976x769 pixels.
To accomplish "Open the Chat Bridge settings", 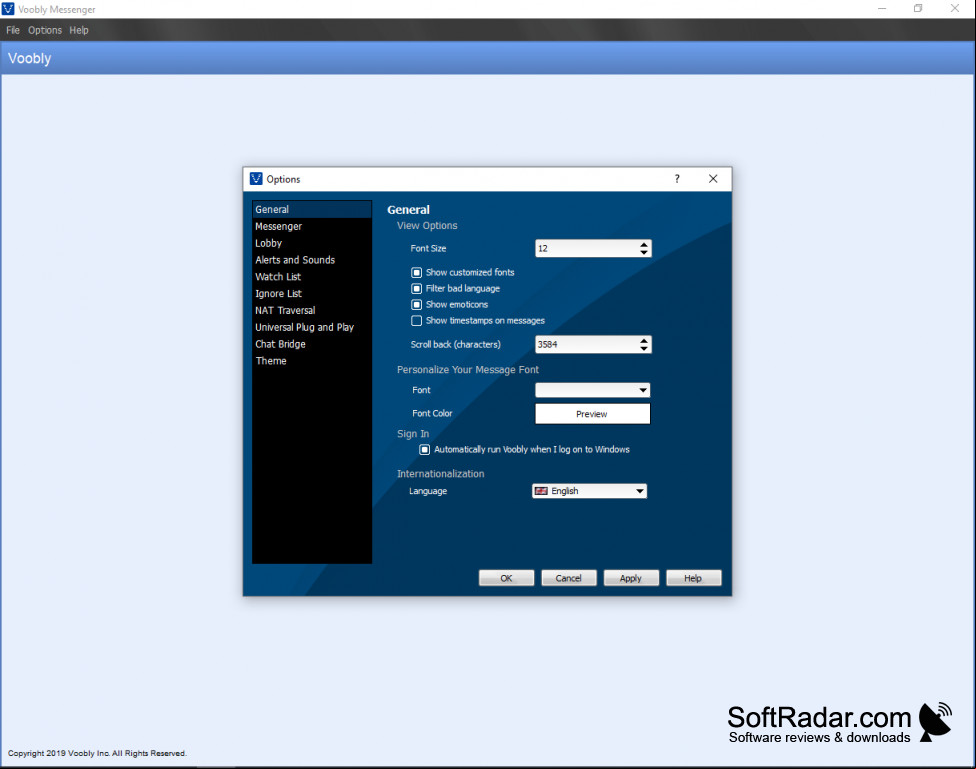I will (312, 344).
